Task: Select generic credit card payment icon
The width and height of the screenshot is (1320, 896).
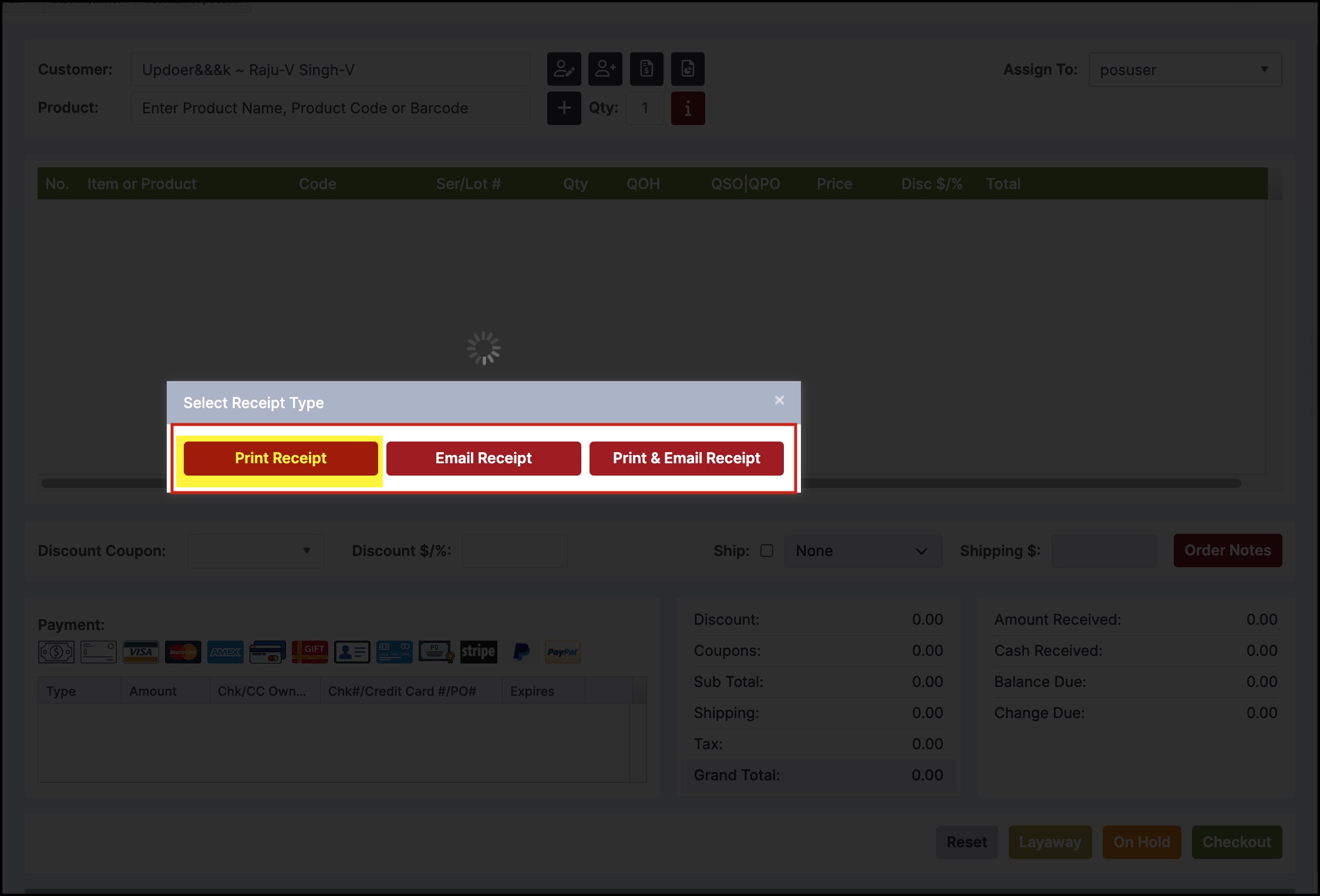Action: pos(268,652)
